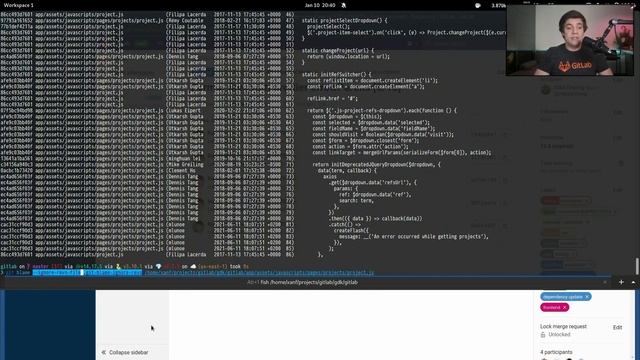Click the 'An error occurred while getting projects' message line
640x360 pixels.
coord(413,237)
